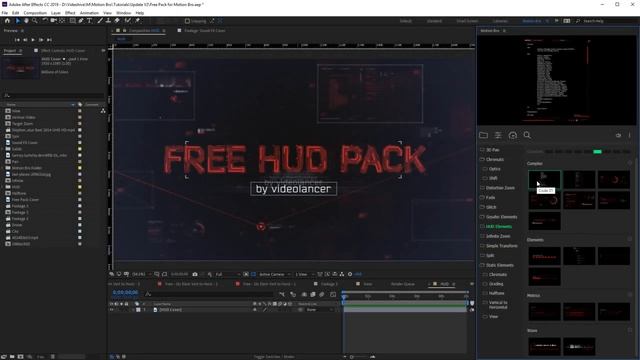
Task: Toggle Frame Blending timeline switch
Action: tap(313, 294)
